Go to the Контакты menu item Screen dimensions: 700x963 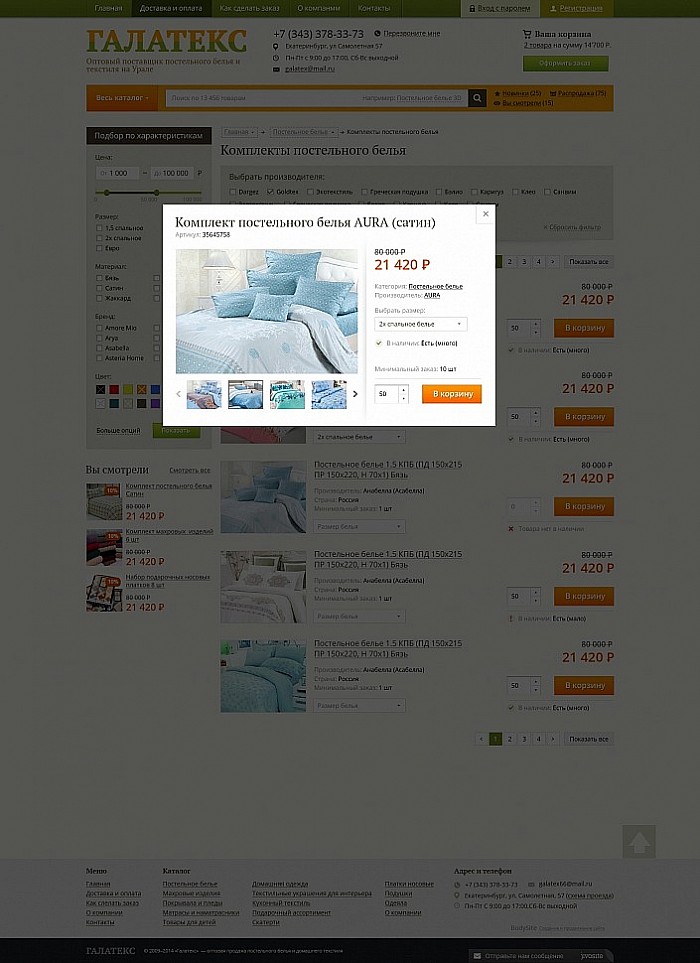(374, 9)
